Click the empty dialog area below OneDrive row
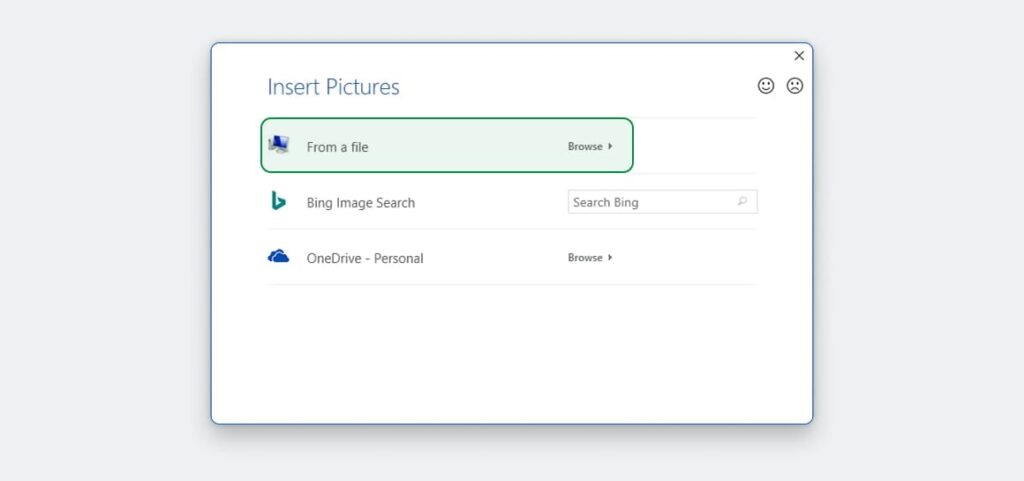This screenshot has height=481, width=1024. point(510,350)
